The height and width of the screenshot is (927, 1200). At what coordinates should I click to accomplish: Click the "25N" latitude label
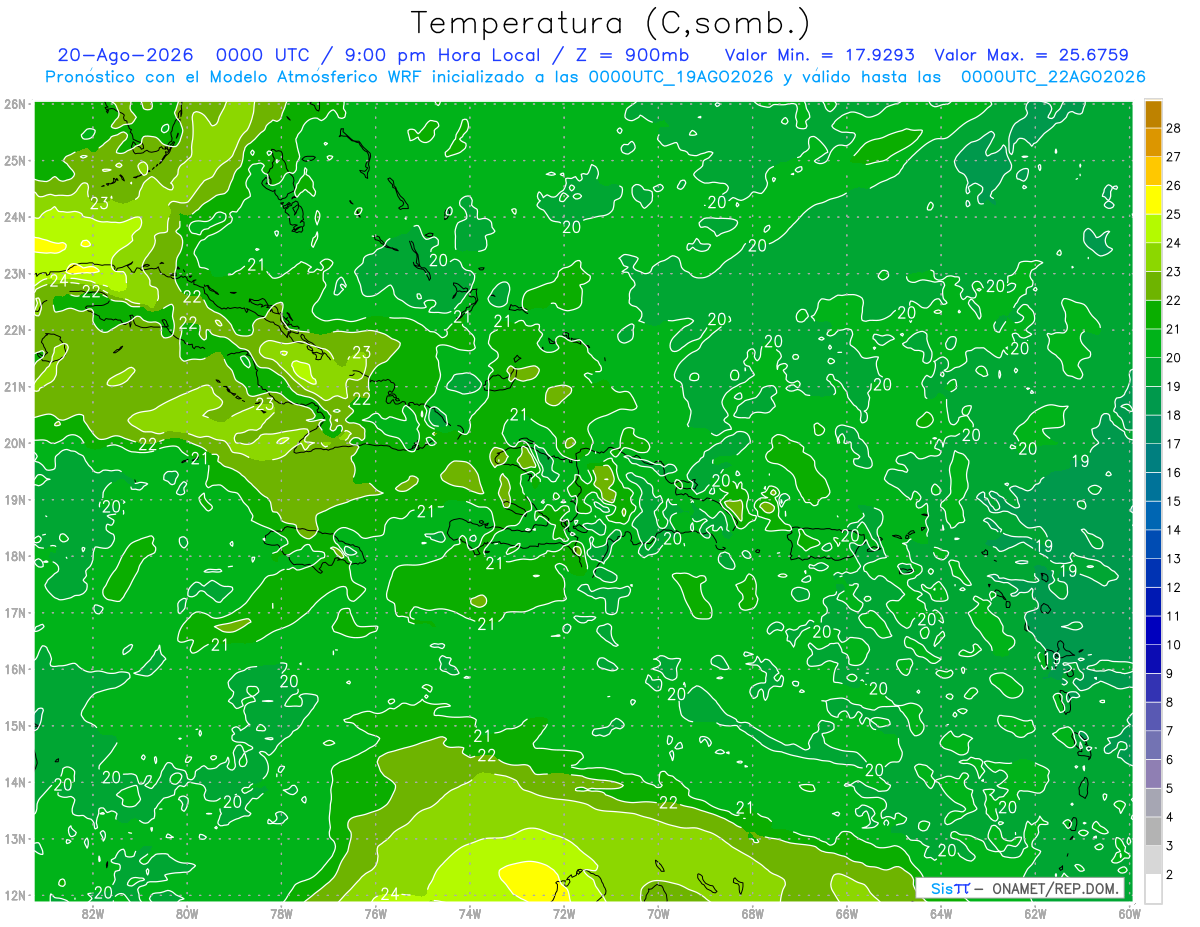click(15, 160)
